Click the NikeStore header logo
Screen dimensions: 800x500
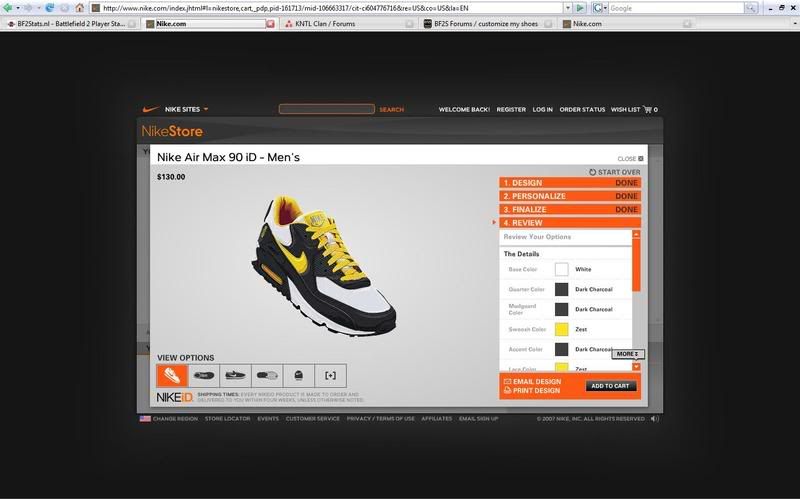[x=172, y=131]
